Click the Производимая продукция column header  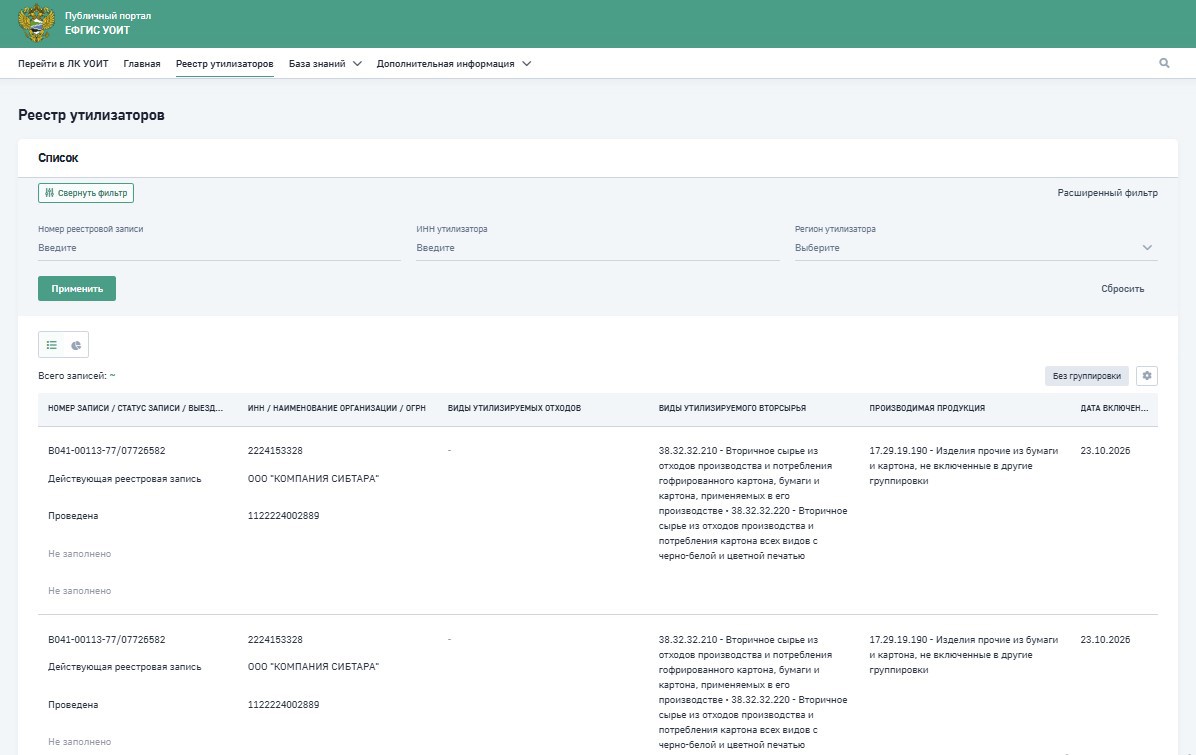[927, 409]
